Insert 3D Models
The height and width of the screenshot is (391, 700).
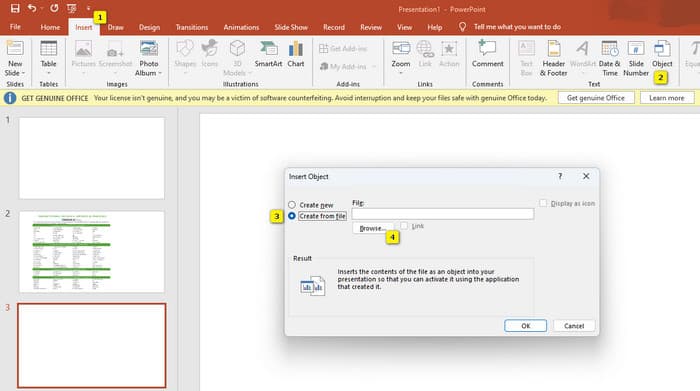click(237, 58)
